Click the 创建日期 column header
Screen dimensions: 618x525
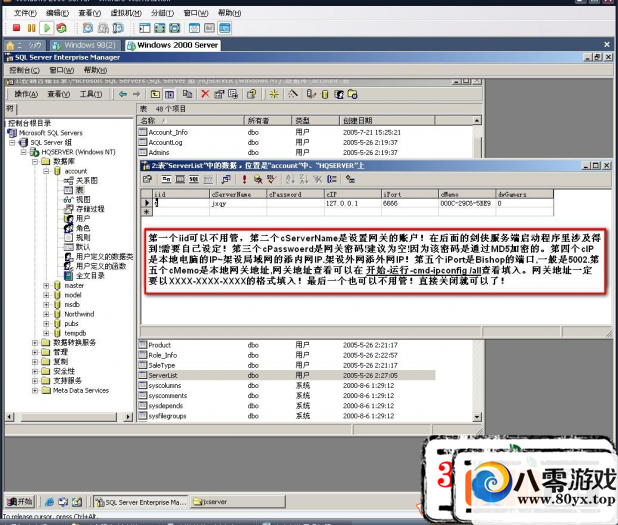[x=387, y=121]
